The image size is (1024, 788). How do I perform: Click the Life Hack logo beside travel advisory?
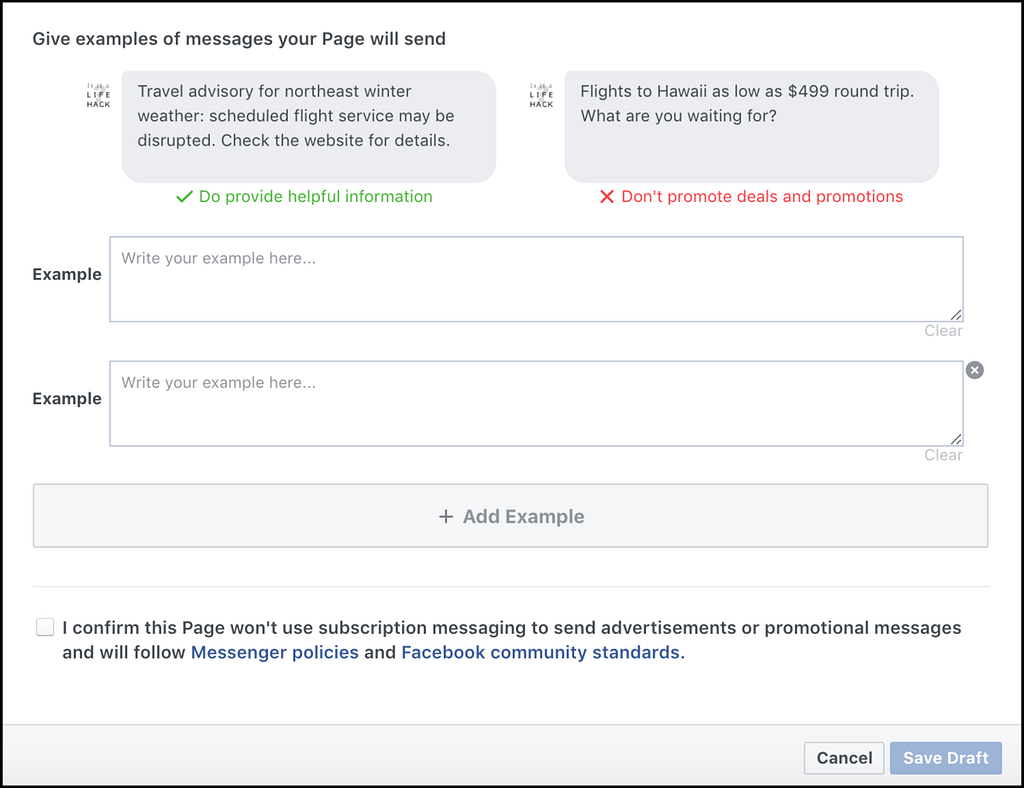pos(98,95)
